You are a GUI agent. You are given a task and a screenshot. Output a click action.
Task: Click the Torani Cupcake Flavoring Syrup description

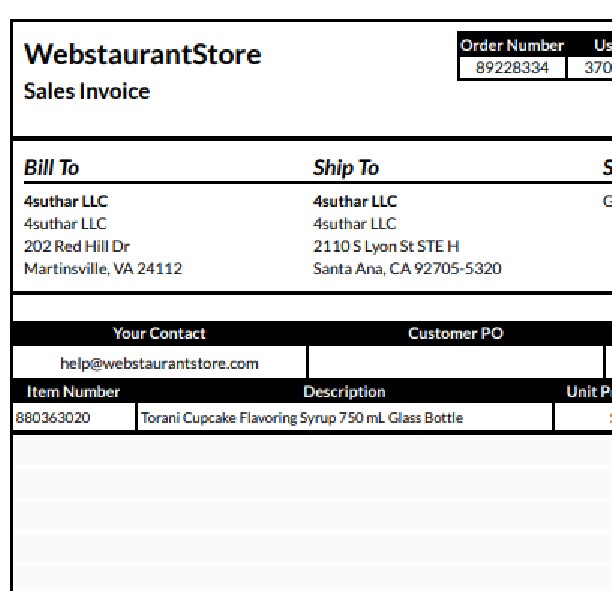302,418
